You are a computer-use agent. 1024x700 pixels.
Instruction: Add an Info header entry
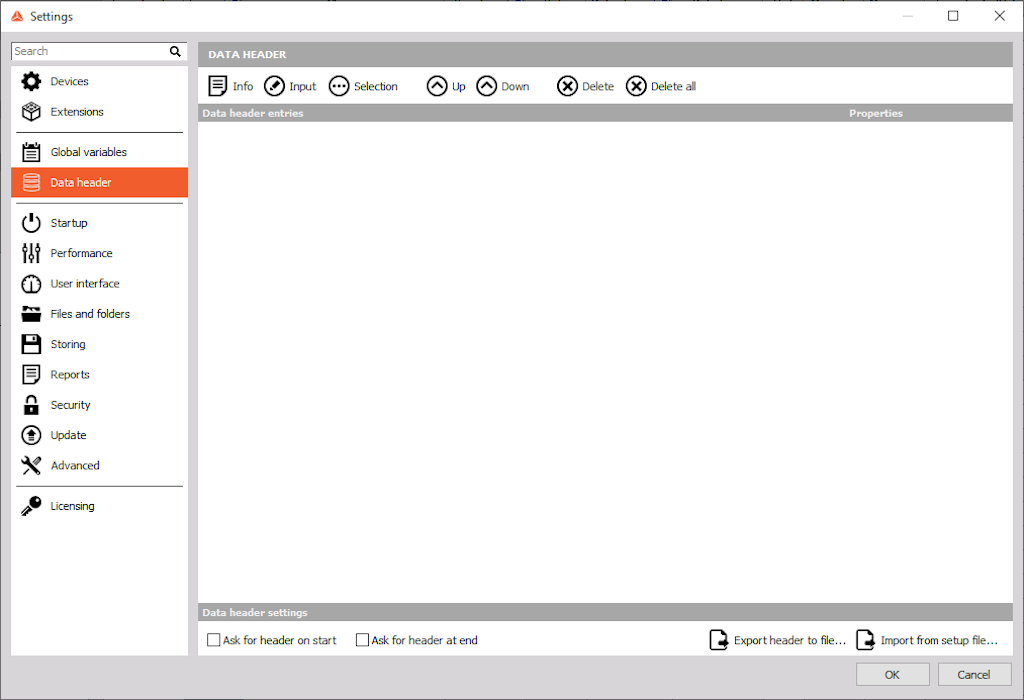[x=231, y=86]
